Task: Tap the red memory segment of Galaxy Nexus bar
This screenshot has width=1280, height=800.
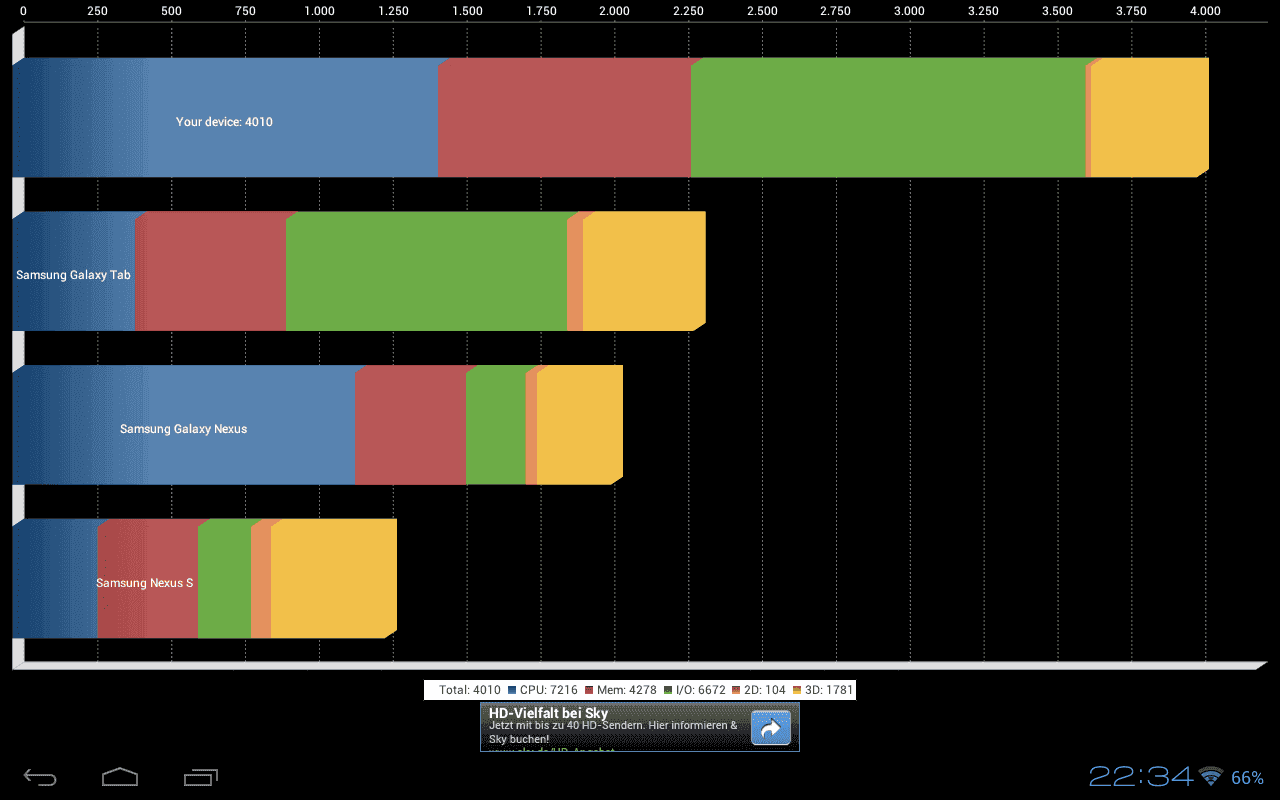Action: click(411, 425)
